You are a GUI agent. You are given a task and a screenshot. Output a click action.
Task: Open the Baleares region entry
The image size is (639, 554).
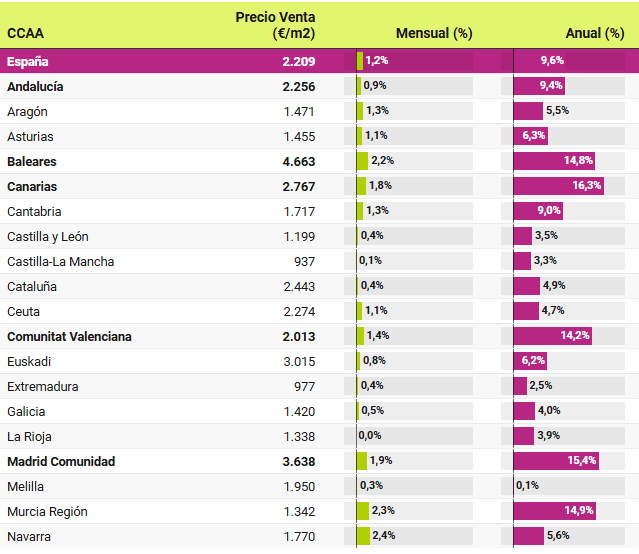pos(32,161)
